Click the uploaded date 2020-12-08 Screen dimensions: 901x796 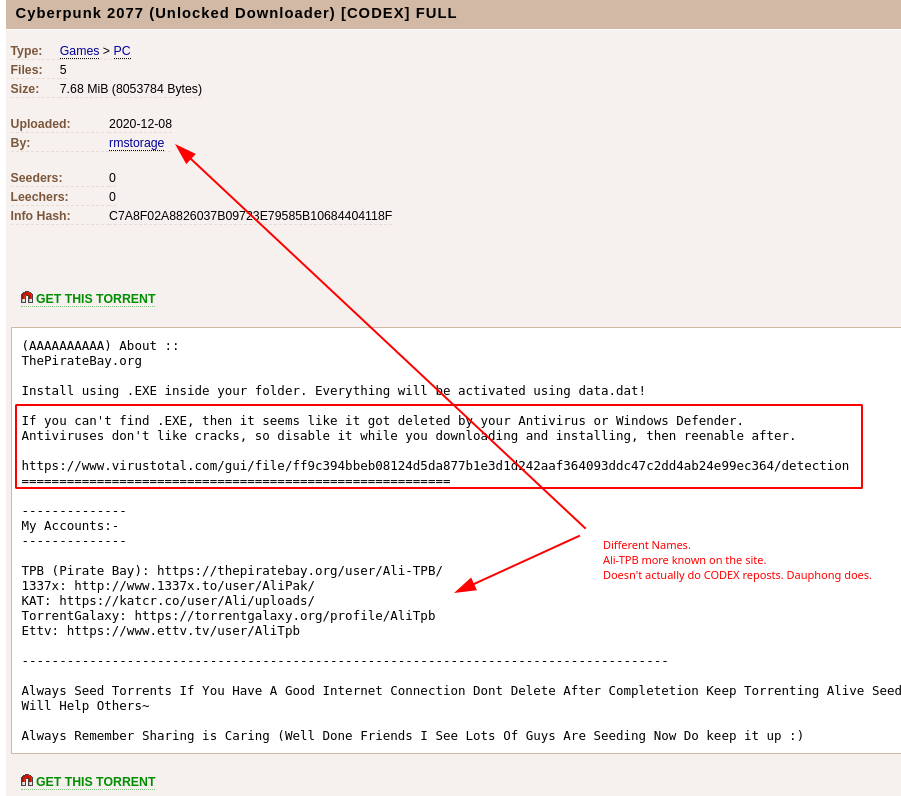point(140,124)
